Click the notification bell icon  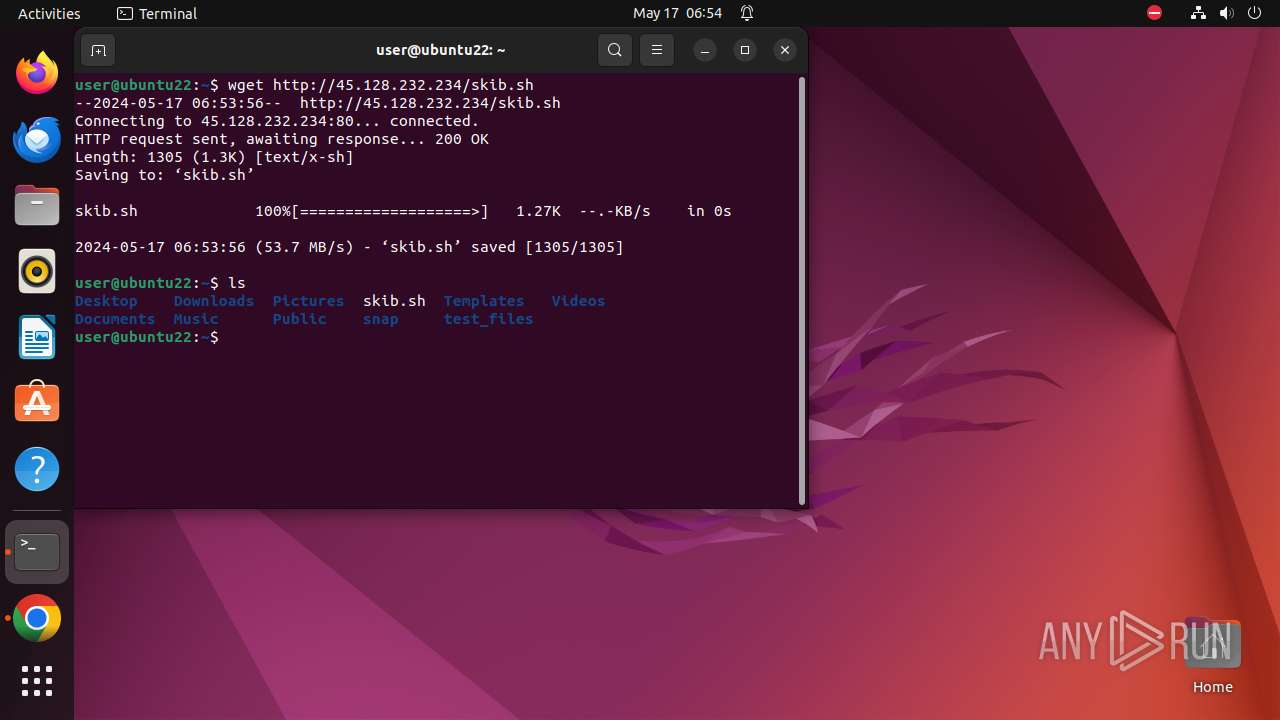[x=747, y=13]
